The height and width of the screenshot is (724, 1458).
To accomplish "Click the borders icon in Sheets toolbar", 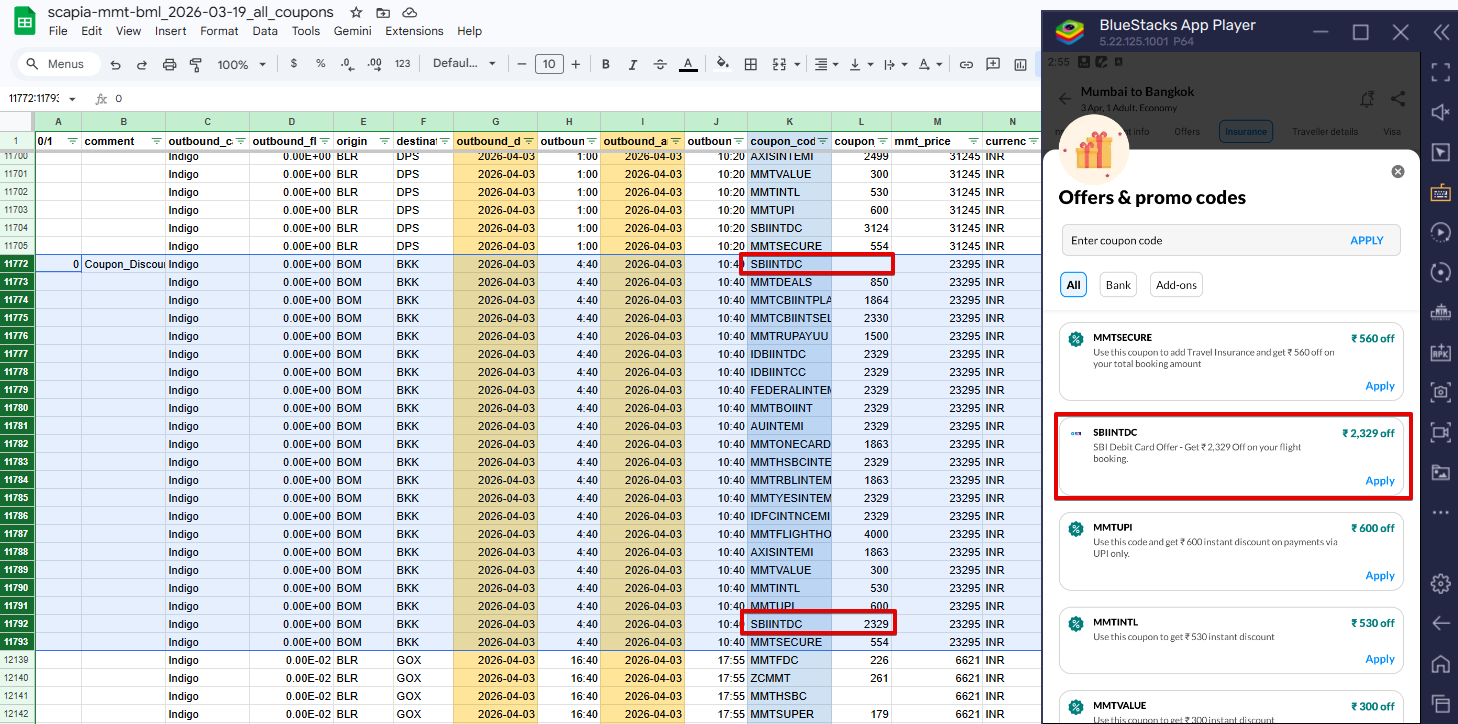I will tap(751, 64).
